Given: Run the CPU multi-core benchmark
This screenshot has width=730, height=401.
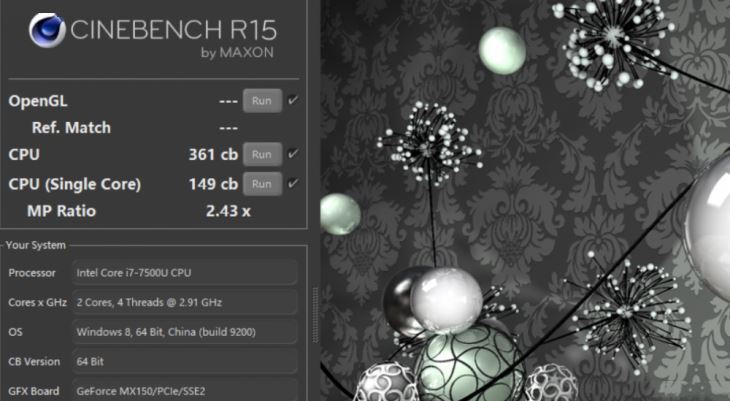Looking at the screenshot, I should click(x=262, y=154).
